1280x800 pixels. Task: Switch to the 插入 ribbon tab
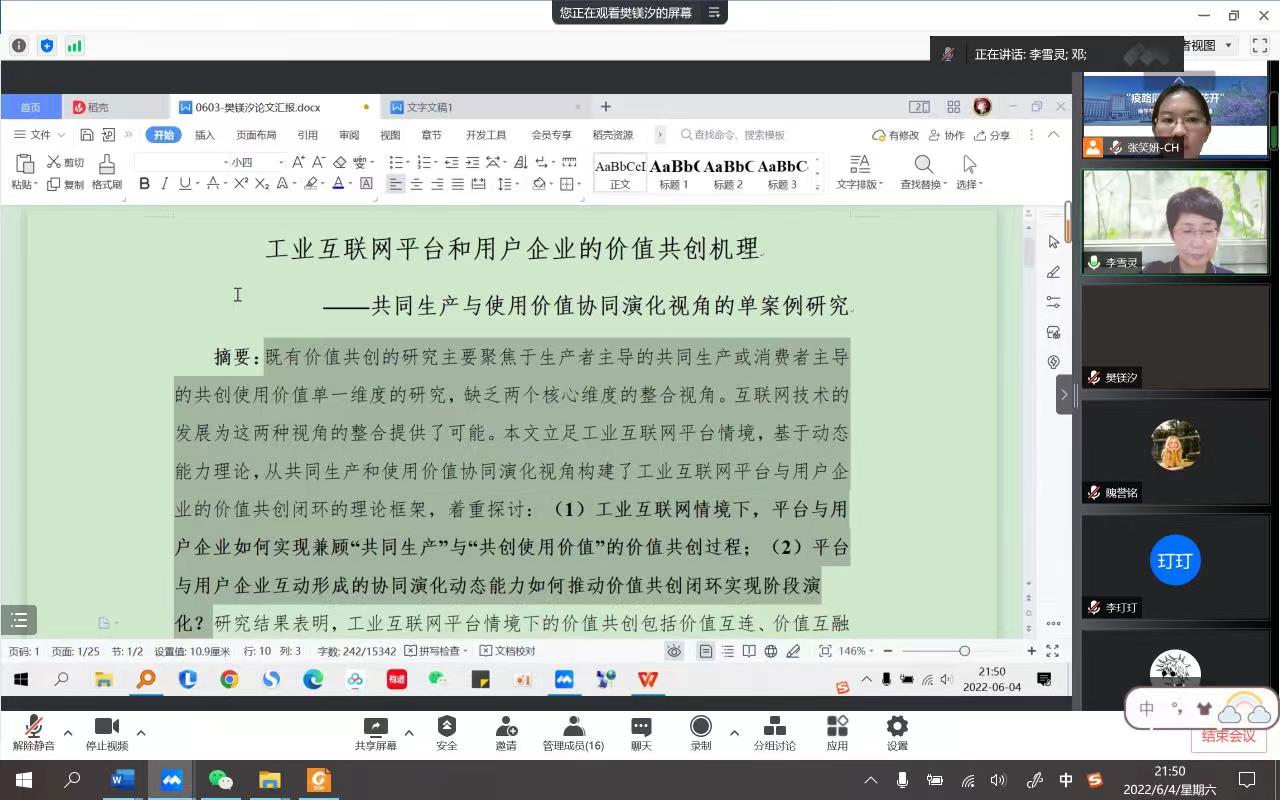204,135
